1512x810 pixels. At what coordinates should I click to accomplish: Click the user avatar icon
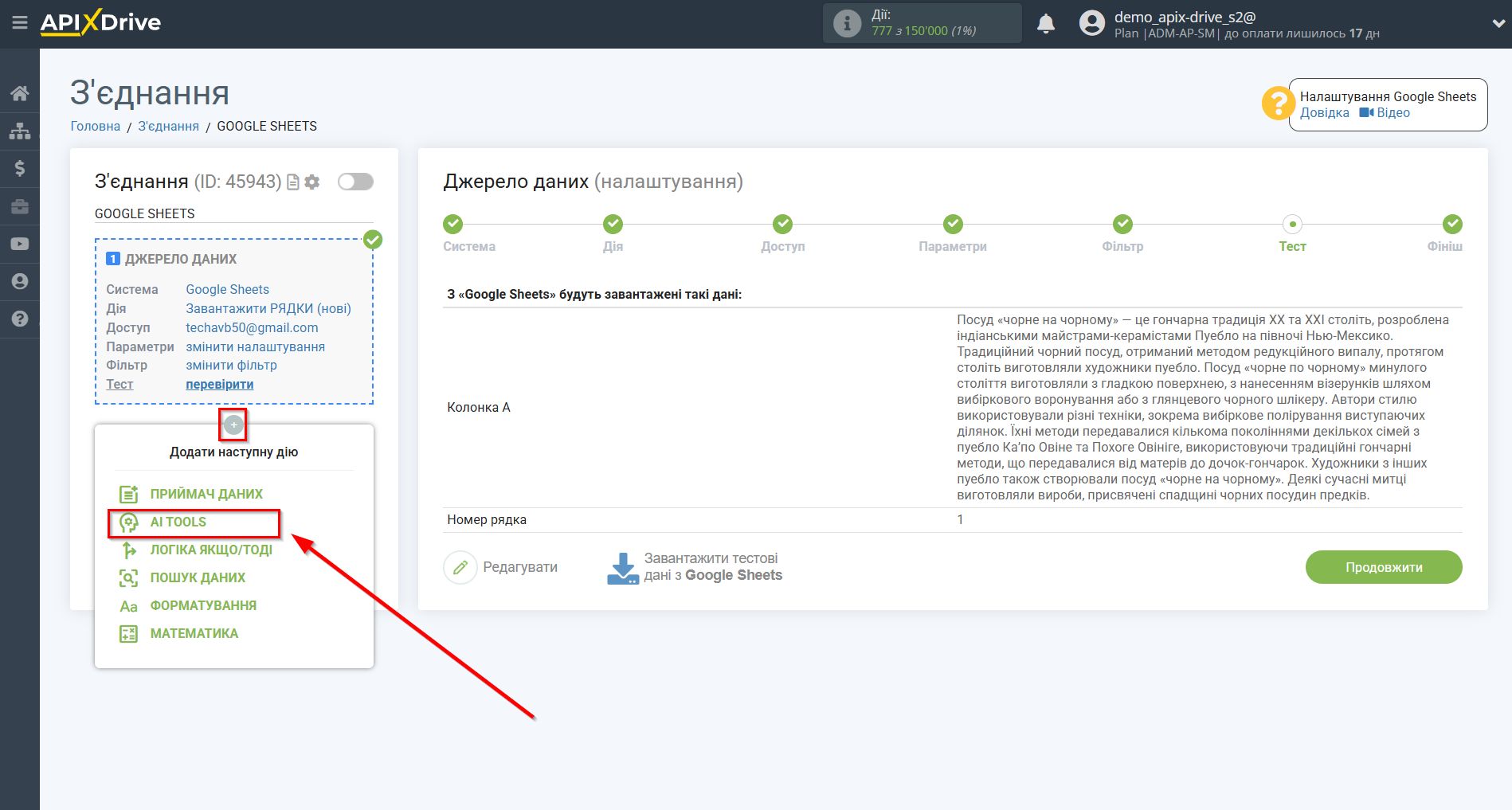[1091, 23]
